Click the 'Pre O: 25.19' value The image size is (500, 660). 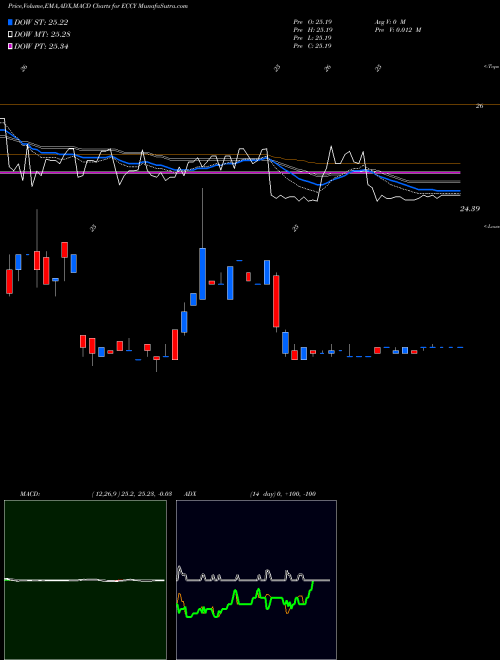pyautogui.click(x=314, y=21)
